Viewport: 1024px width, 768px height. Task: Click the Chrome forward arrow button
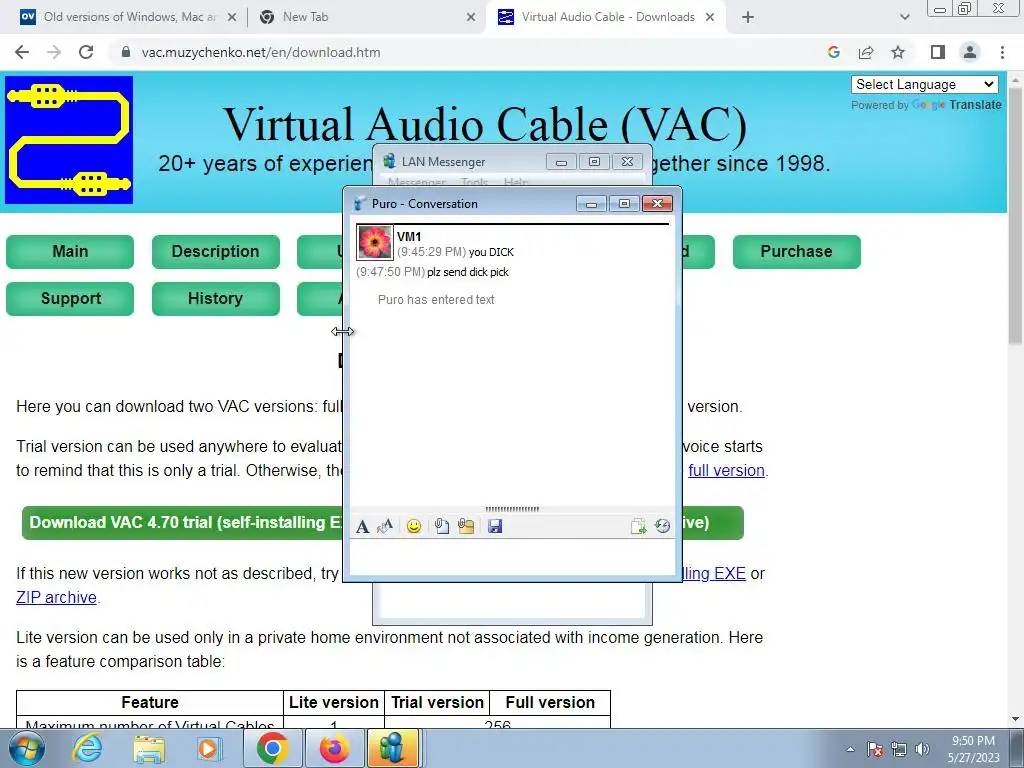54,52
